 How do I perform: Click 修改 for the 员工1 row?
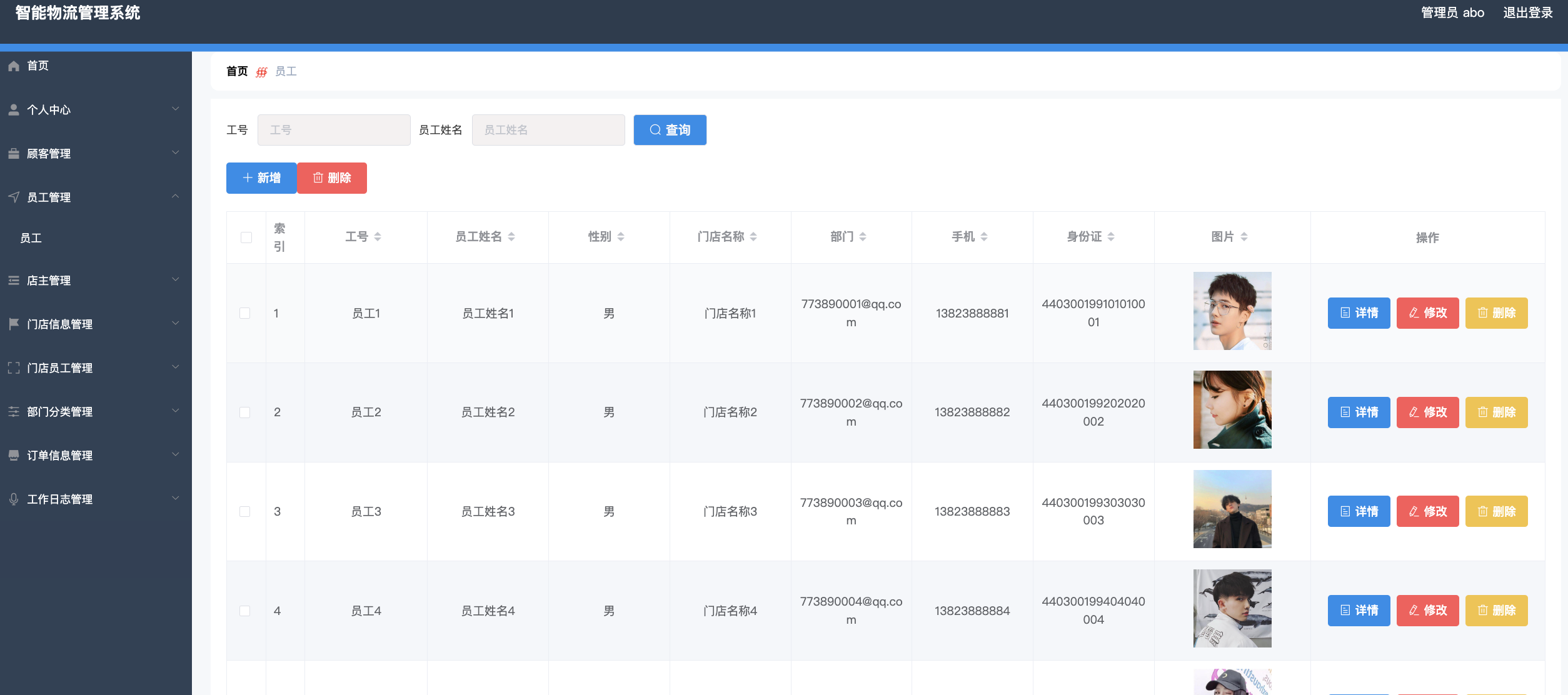1427,313
